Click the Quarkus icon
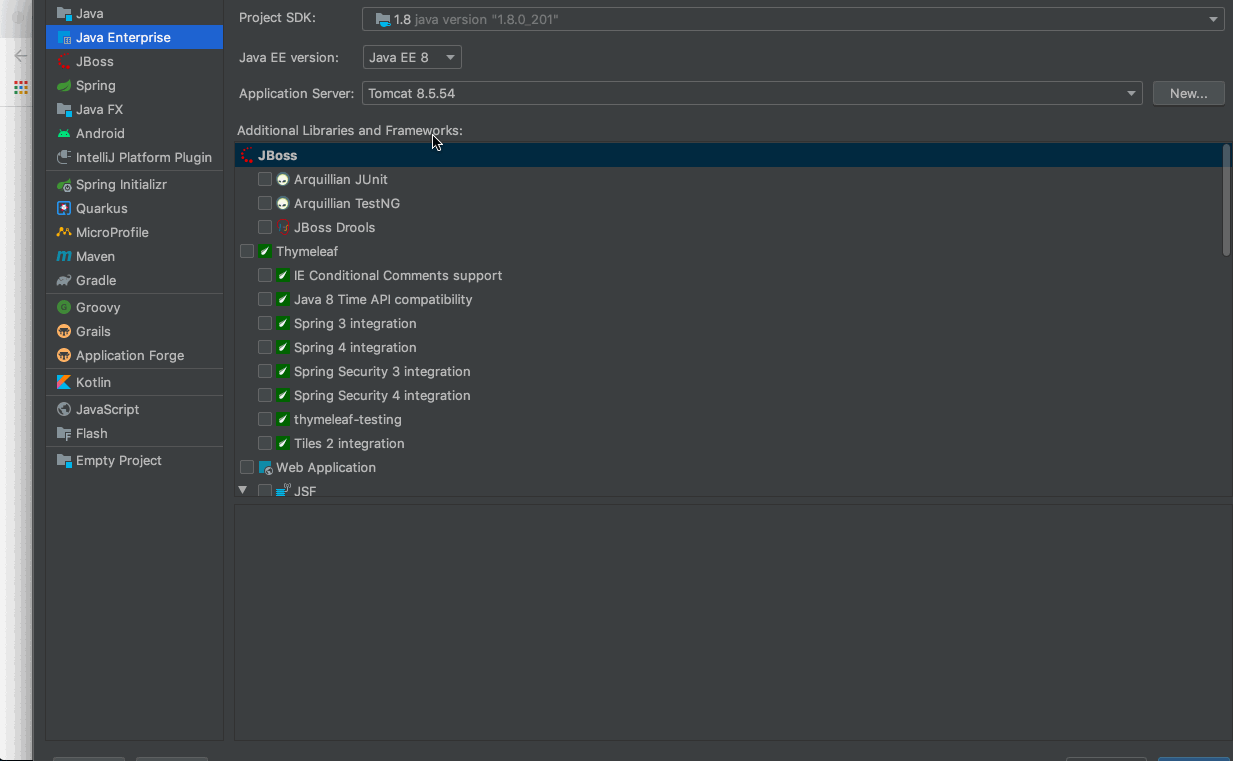1233x761 pixels. pyautogui.click(x=64, y=209)
